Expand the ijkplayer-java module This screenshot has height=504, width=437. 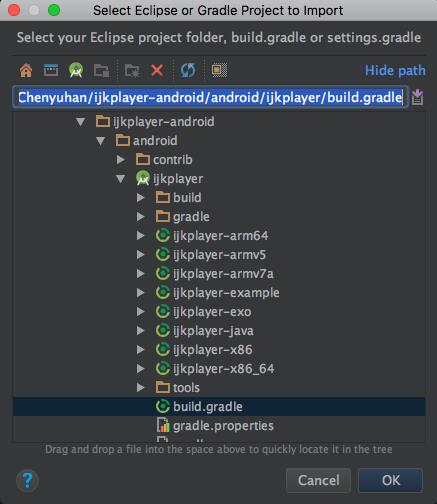141,331
